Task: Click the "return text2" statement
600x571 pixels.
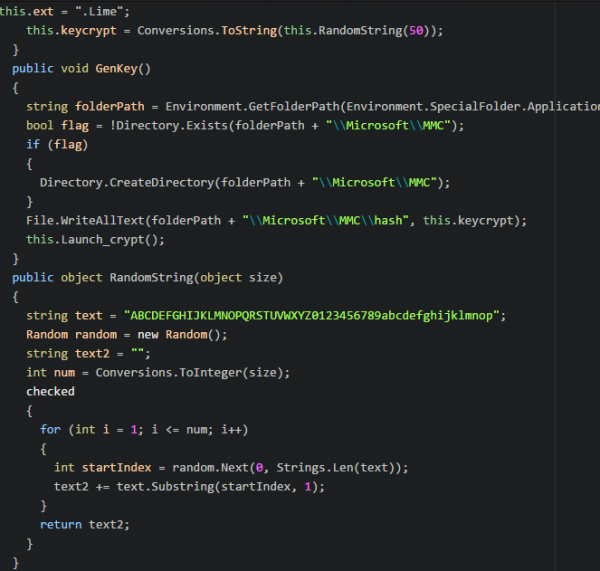Action: (x=85, y=524)
